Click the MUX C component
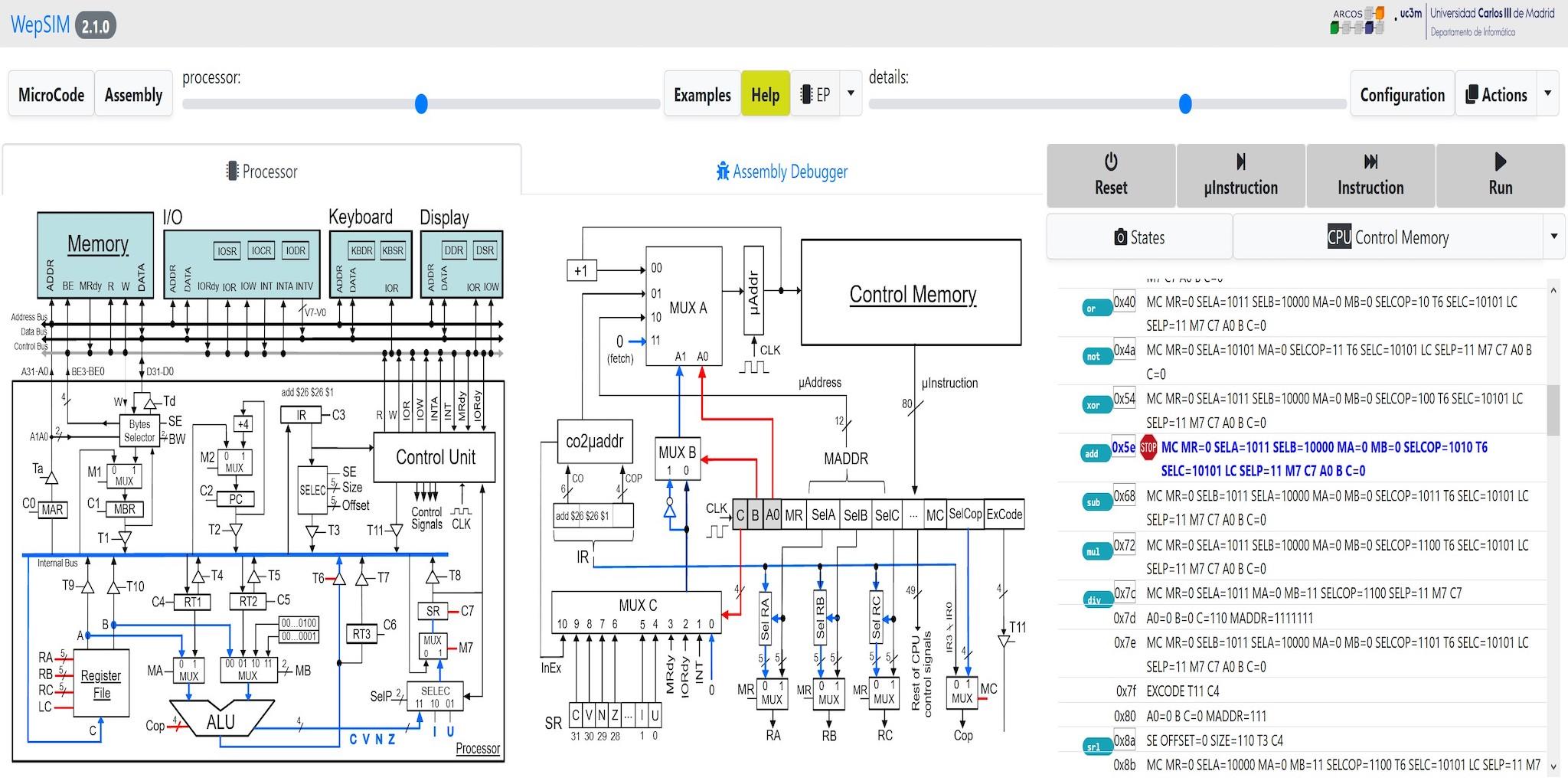The height and width of the screenshot is (784, 1568). point(636,612)
